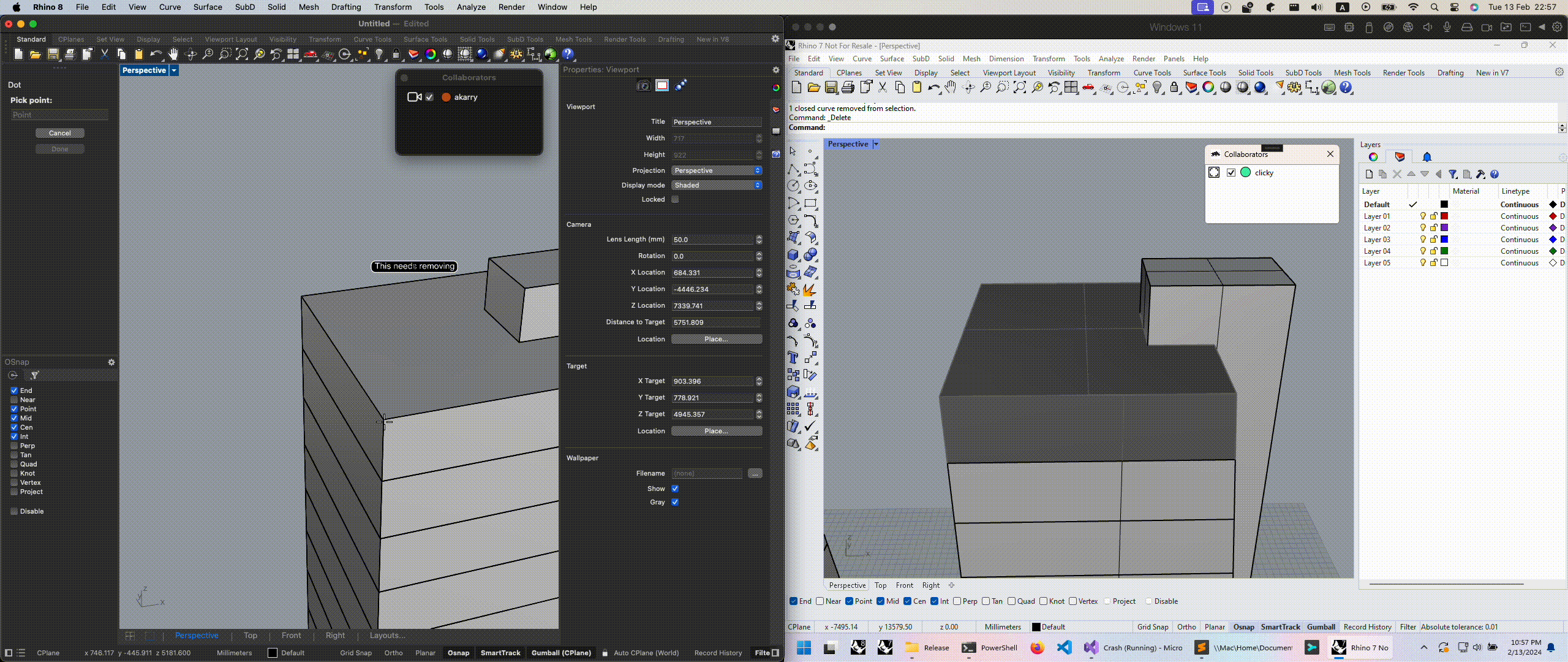
Task: Enable the Near osnap in Mac OSnap panel
Action: click(14, 400)
